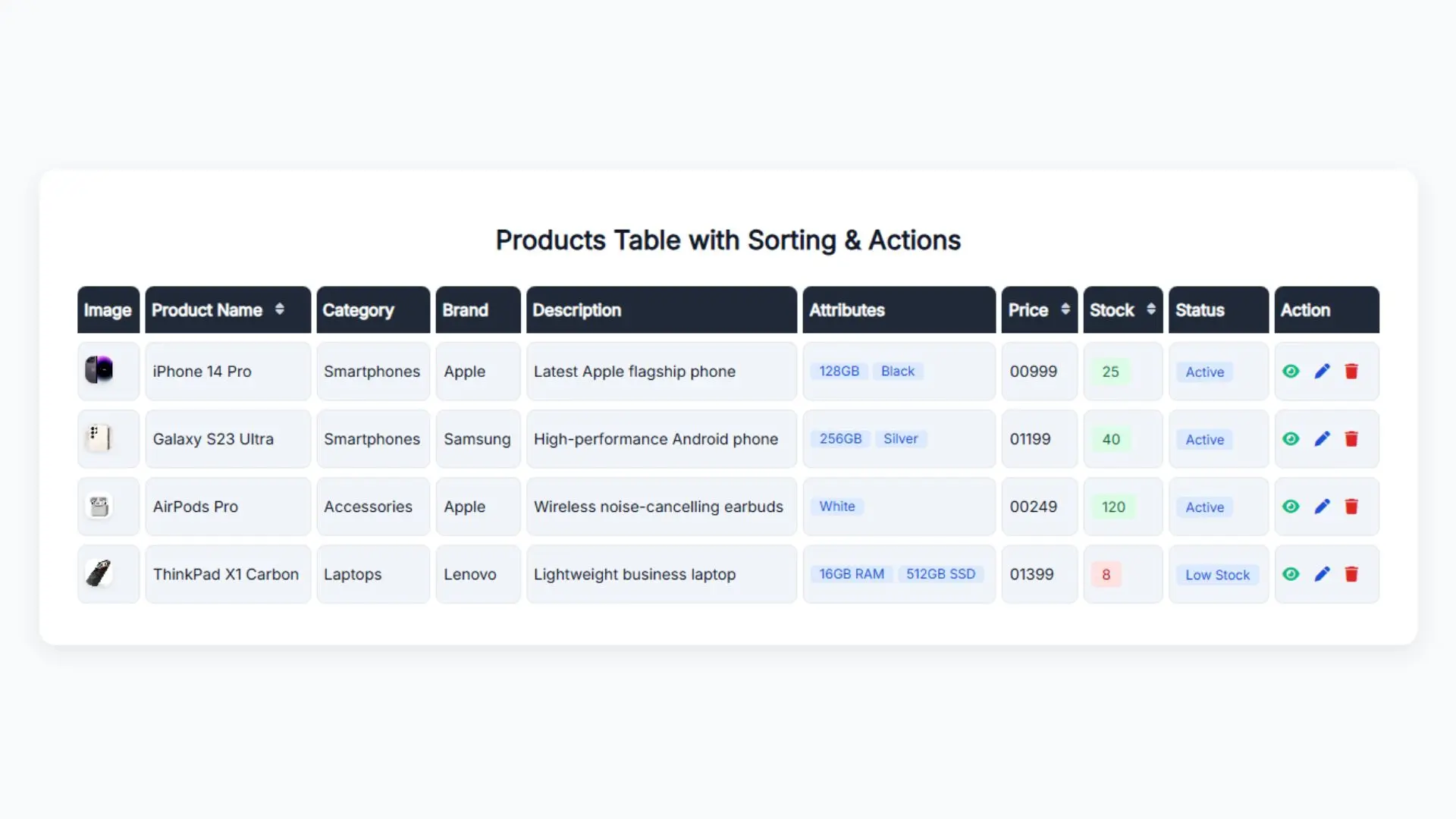Viewport: 1456px width, 819px height.
Task: Click the Laptops category cell
Action: tap(373, 574)
